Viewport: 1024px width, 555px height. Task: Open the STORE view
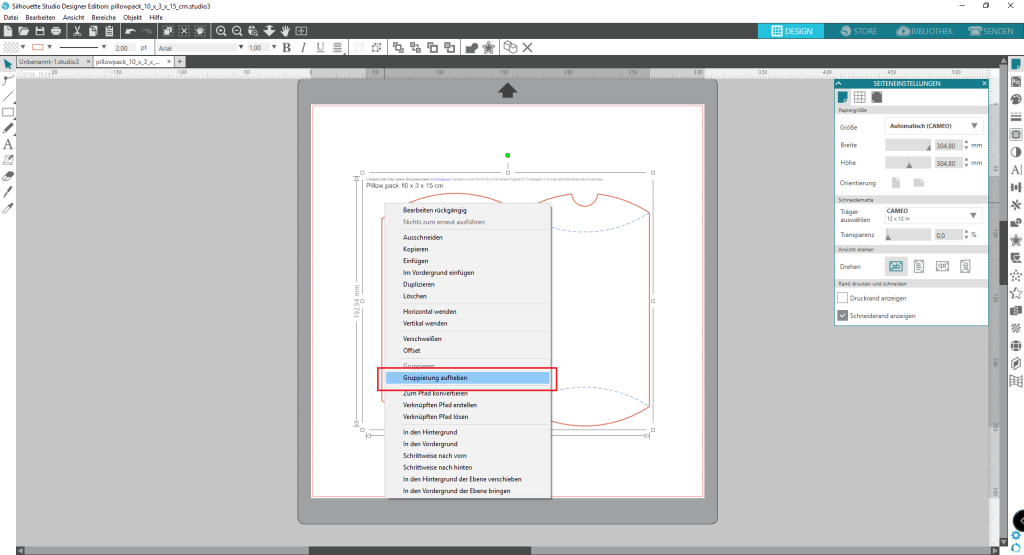tap(853, 31)
